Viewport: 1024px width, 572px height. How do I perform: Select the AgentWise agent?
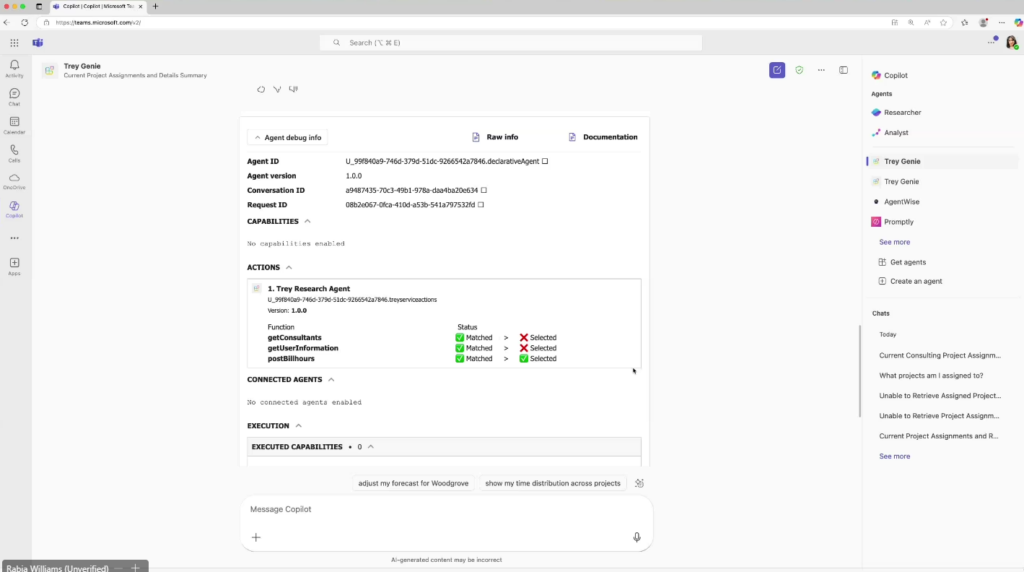tap(895, 202)
